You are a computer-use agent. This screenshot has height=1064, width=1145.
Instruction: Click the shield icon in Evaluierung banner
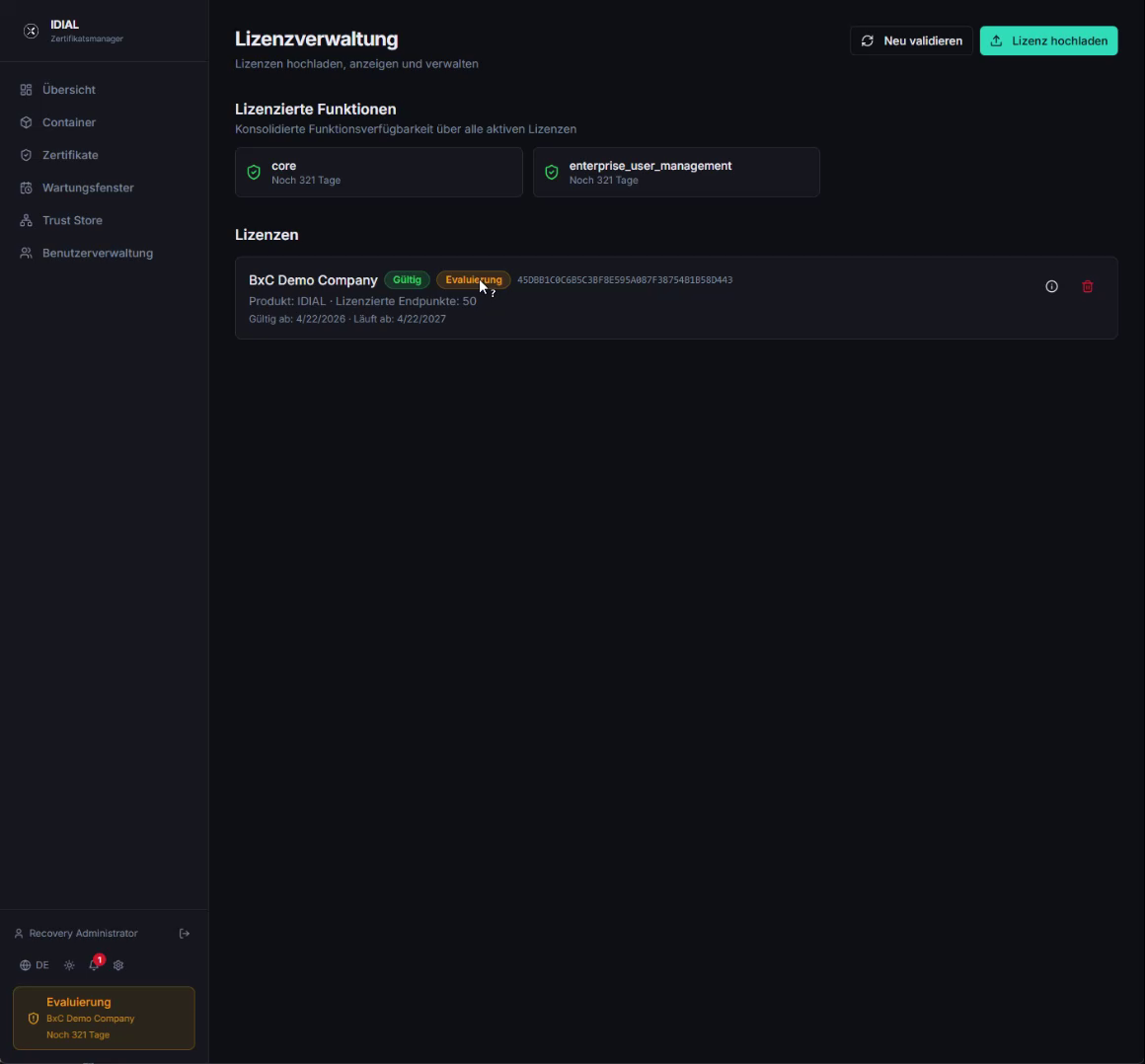coord(34,1018)
